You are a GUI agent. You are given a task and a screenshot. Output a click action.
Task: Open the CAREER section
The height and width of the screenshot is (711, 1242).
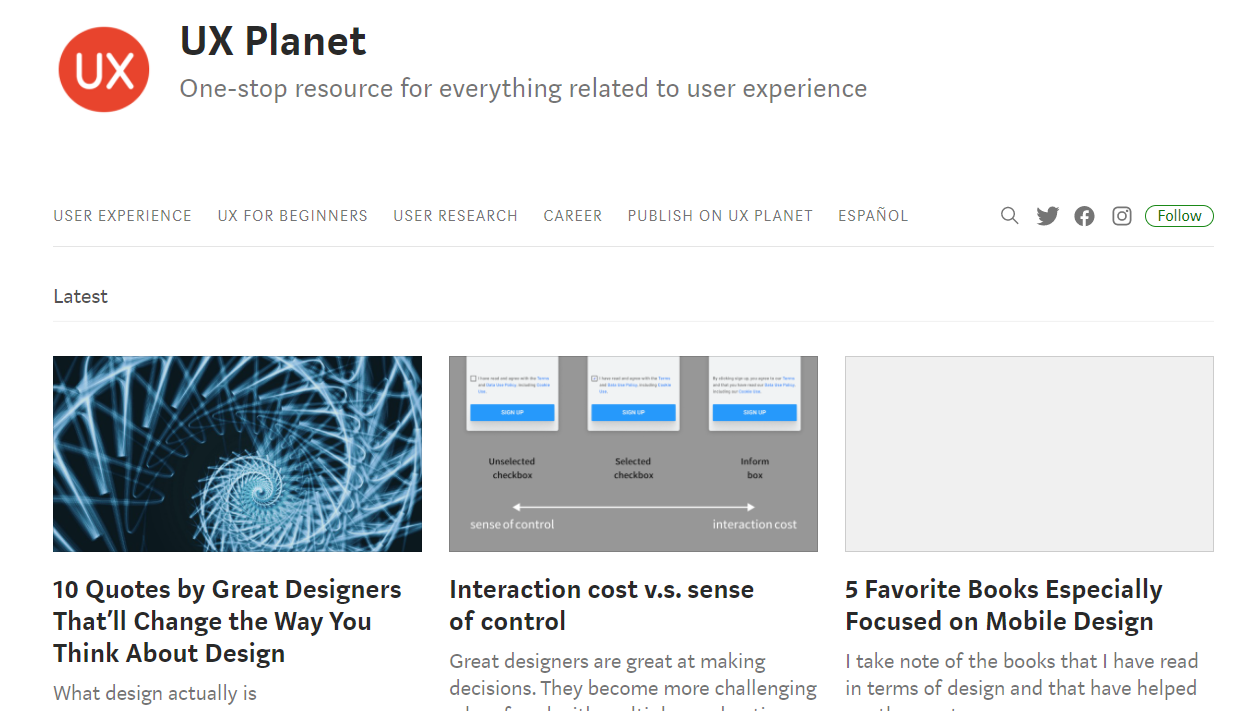coord(573,216)
